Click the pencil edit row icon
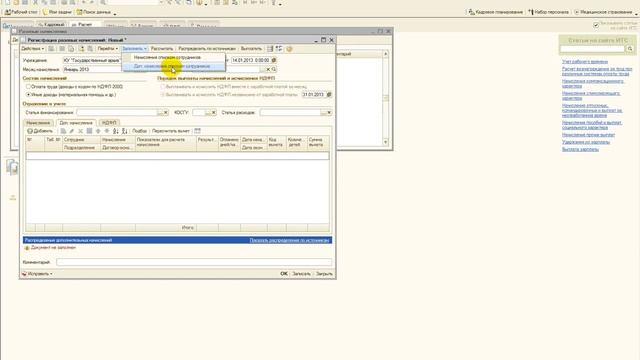Image resolution: width=640 pixels, height=360 pixels. pyautogui.click(x=72, y=131)
